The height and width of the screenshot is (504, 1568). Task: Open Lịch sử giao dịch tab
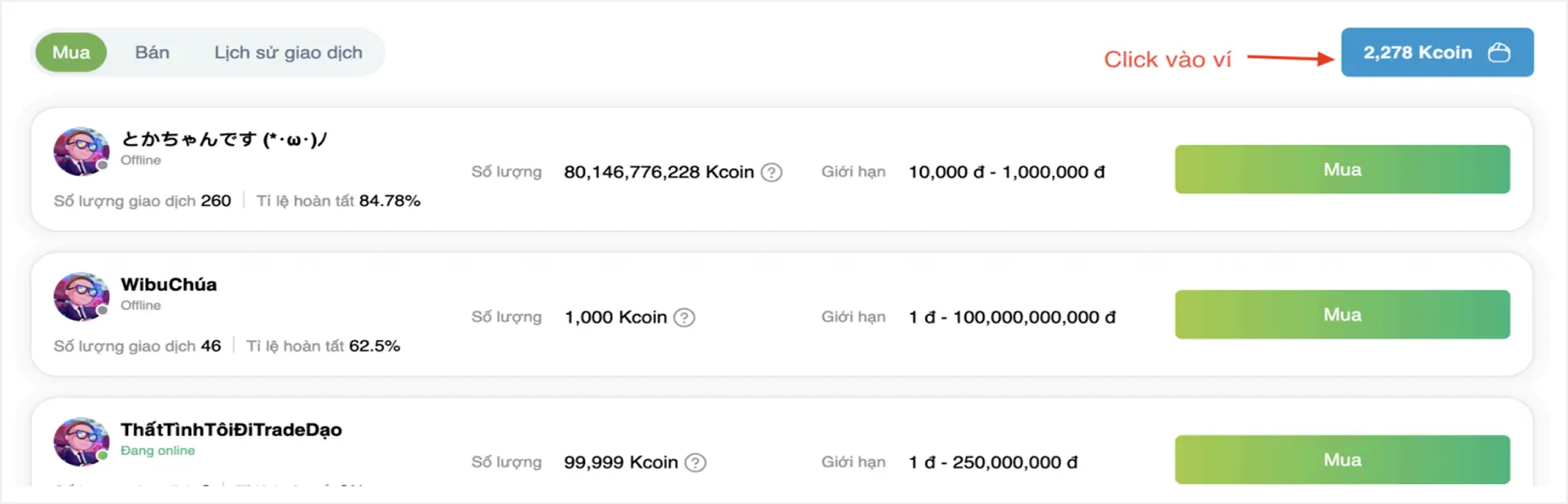click(288, 53)
